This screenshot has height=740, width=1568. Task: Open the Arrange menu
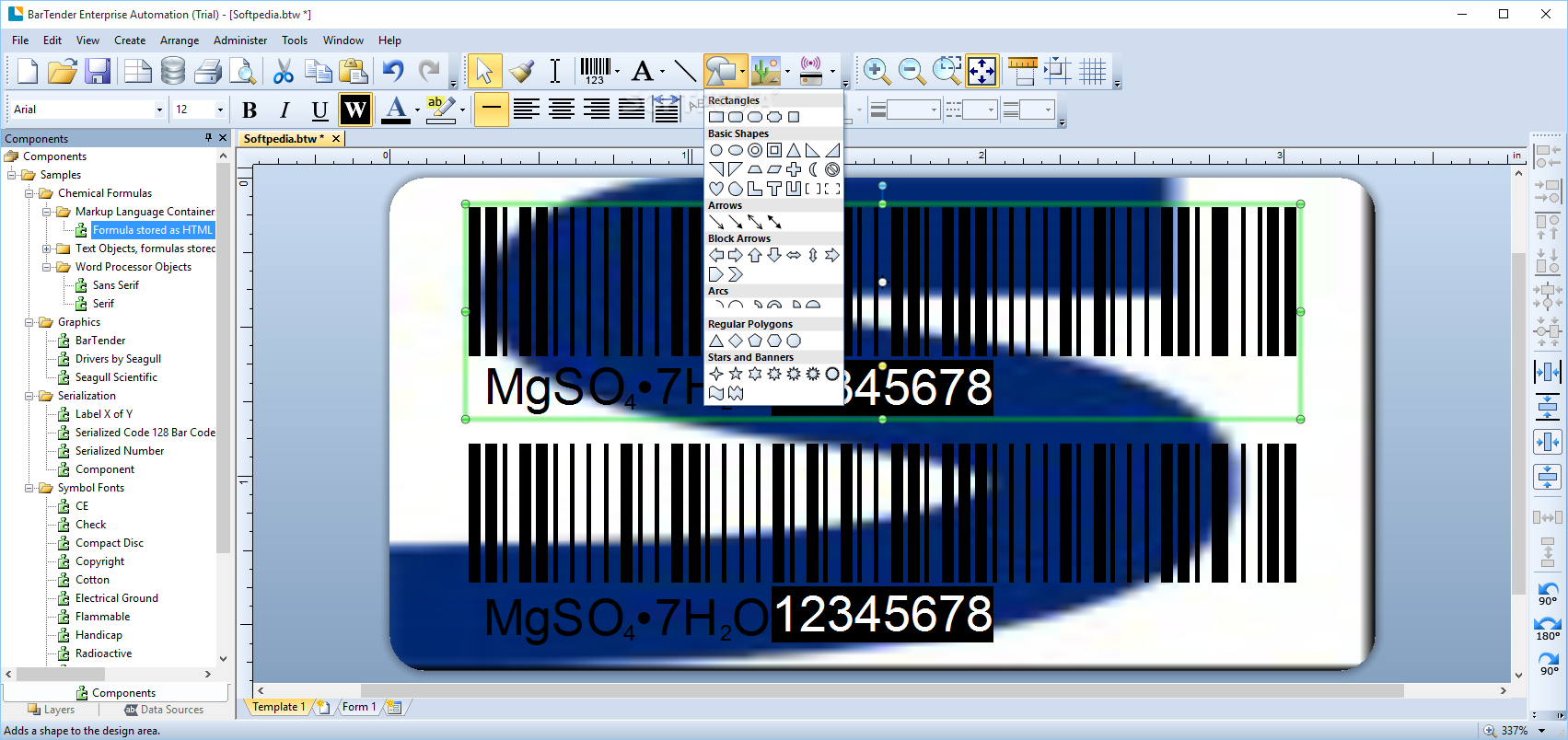point(180,40)
